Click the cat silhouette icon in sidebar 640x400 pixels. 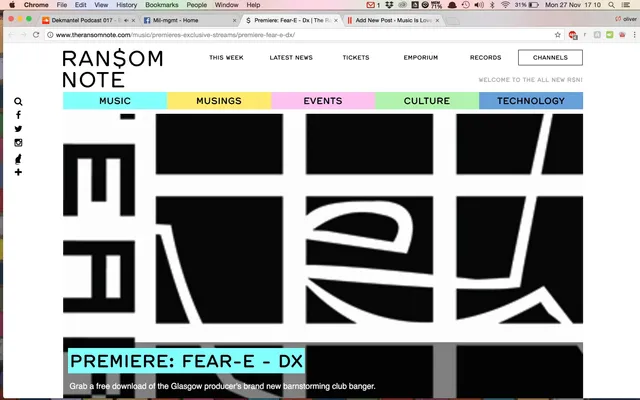18,159
